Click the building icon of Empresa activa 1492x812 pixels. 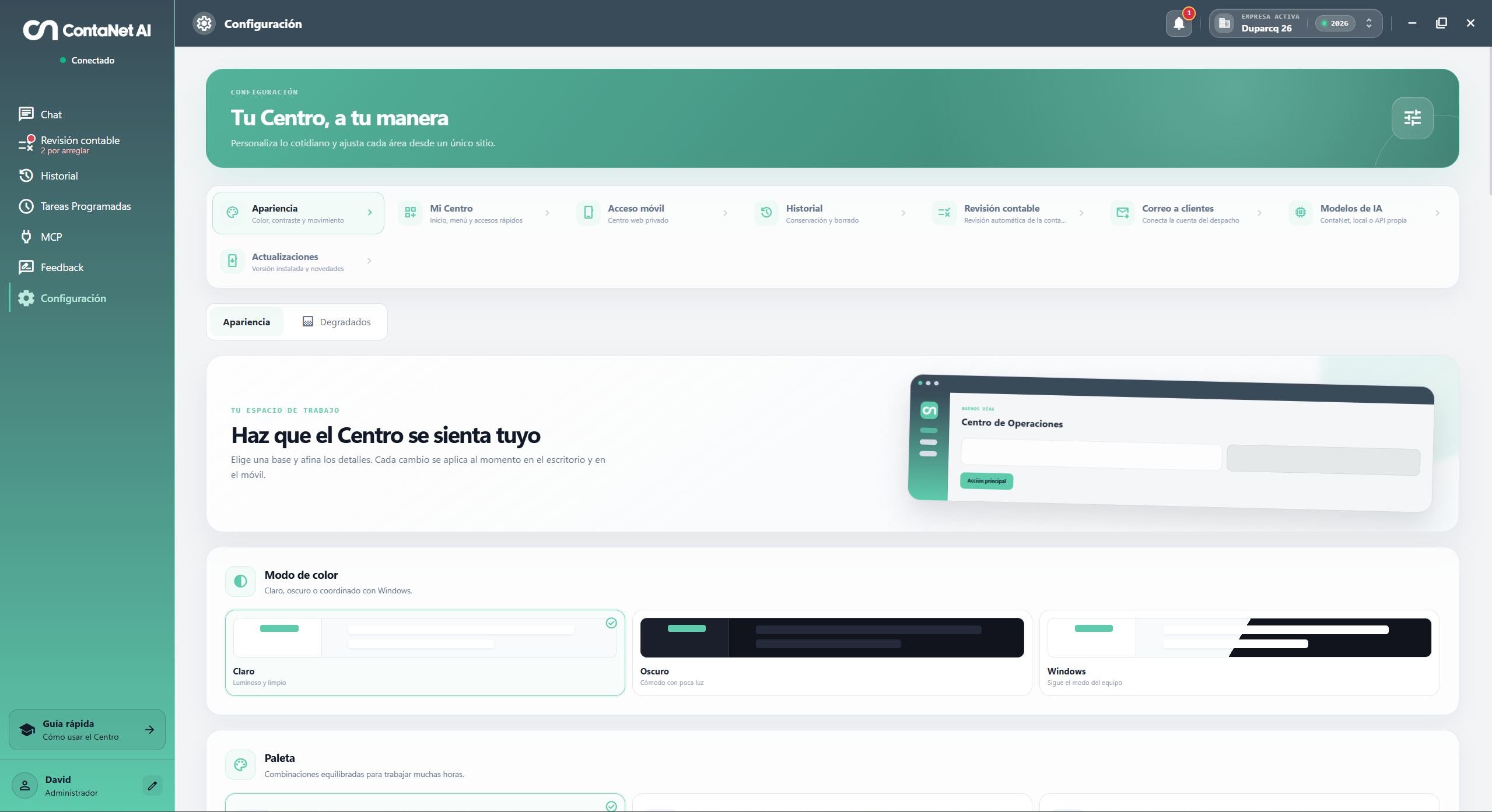[x=1224, y=23]
